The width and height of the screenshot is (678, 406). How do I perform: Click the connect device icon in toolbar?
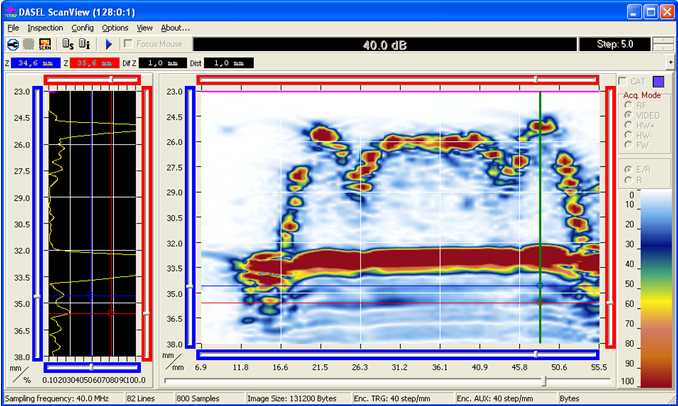(12, 45)
